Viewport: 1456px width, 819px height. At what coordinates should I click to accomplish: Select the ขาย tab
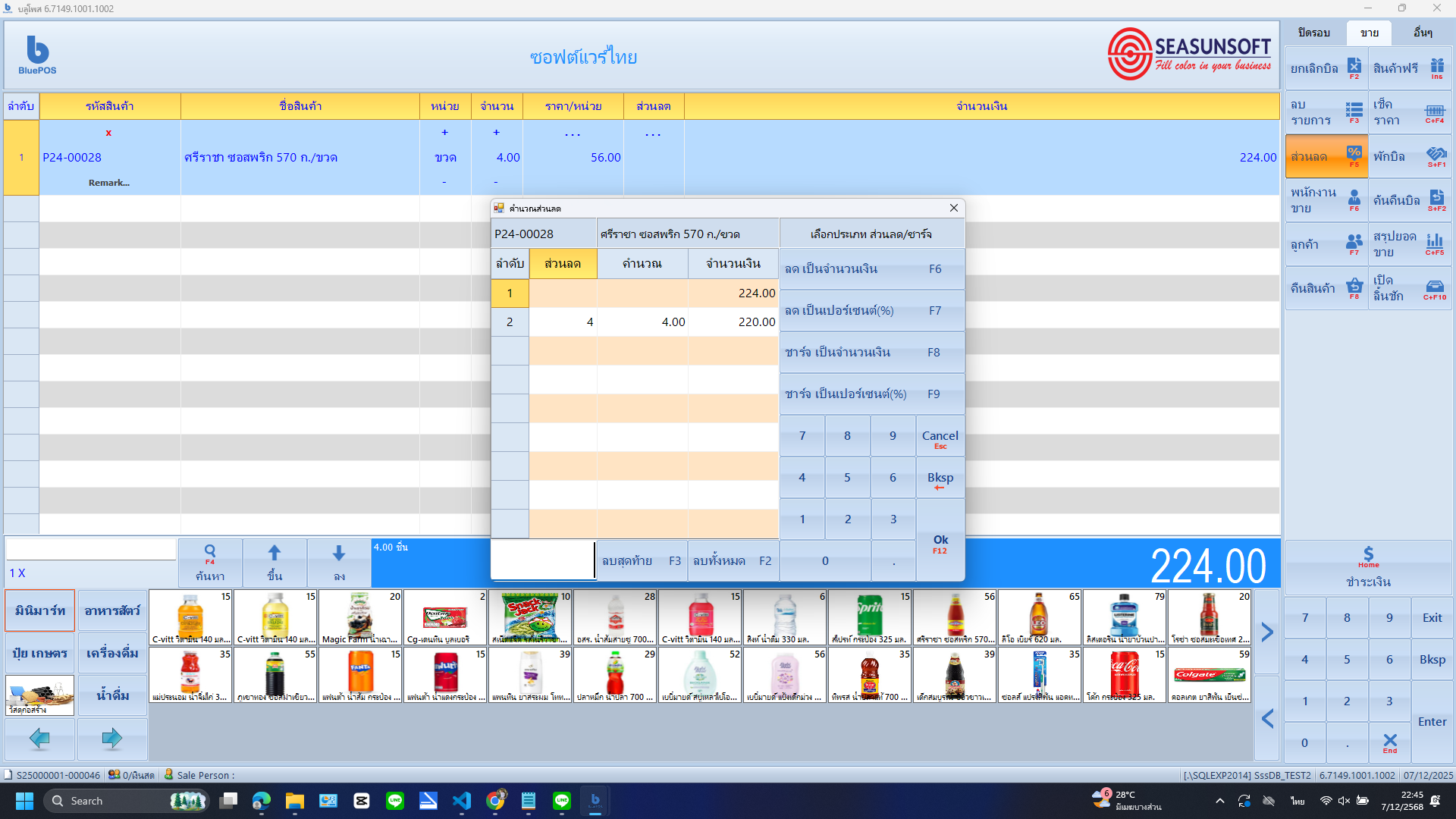pyautogui.click(x=1369, y=33)
